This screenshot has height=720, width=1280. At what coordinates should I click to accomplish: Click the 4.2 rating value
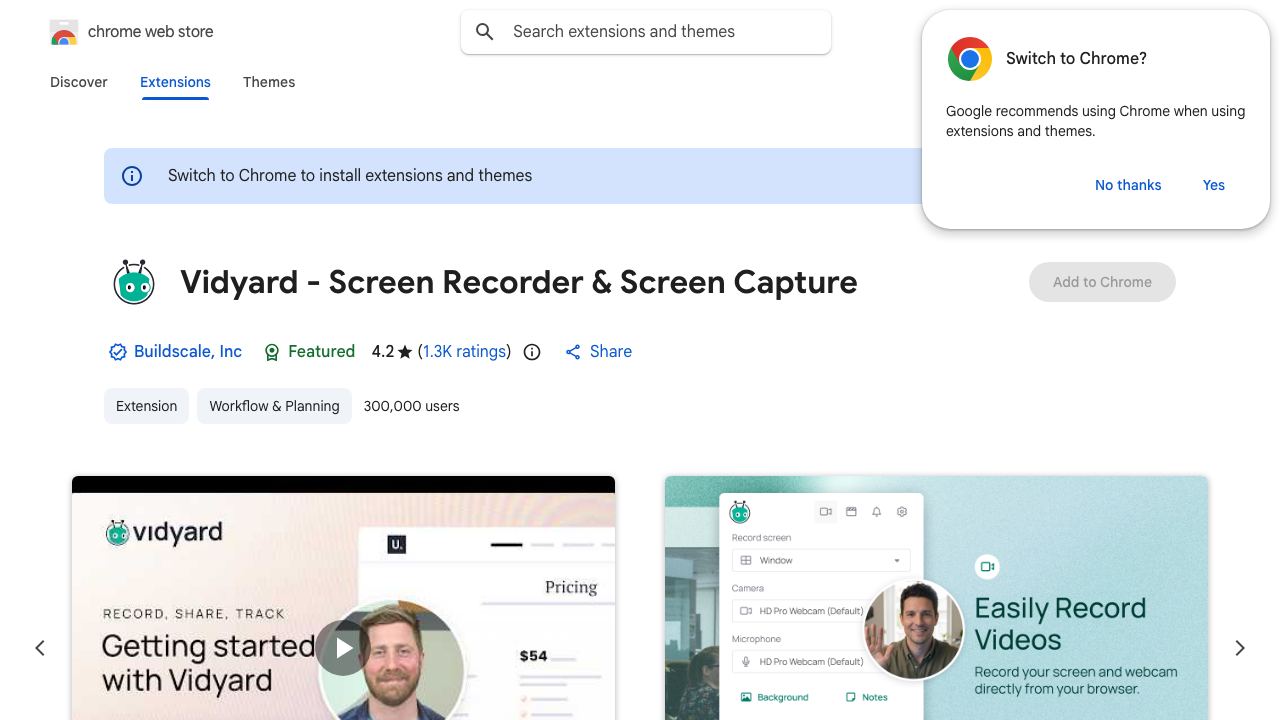point(383,352)
